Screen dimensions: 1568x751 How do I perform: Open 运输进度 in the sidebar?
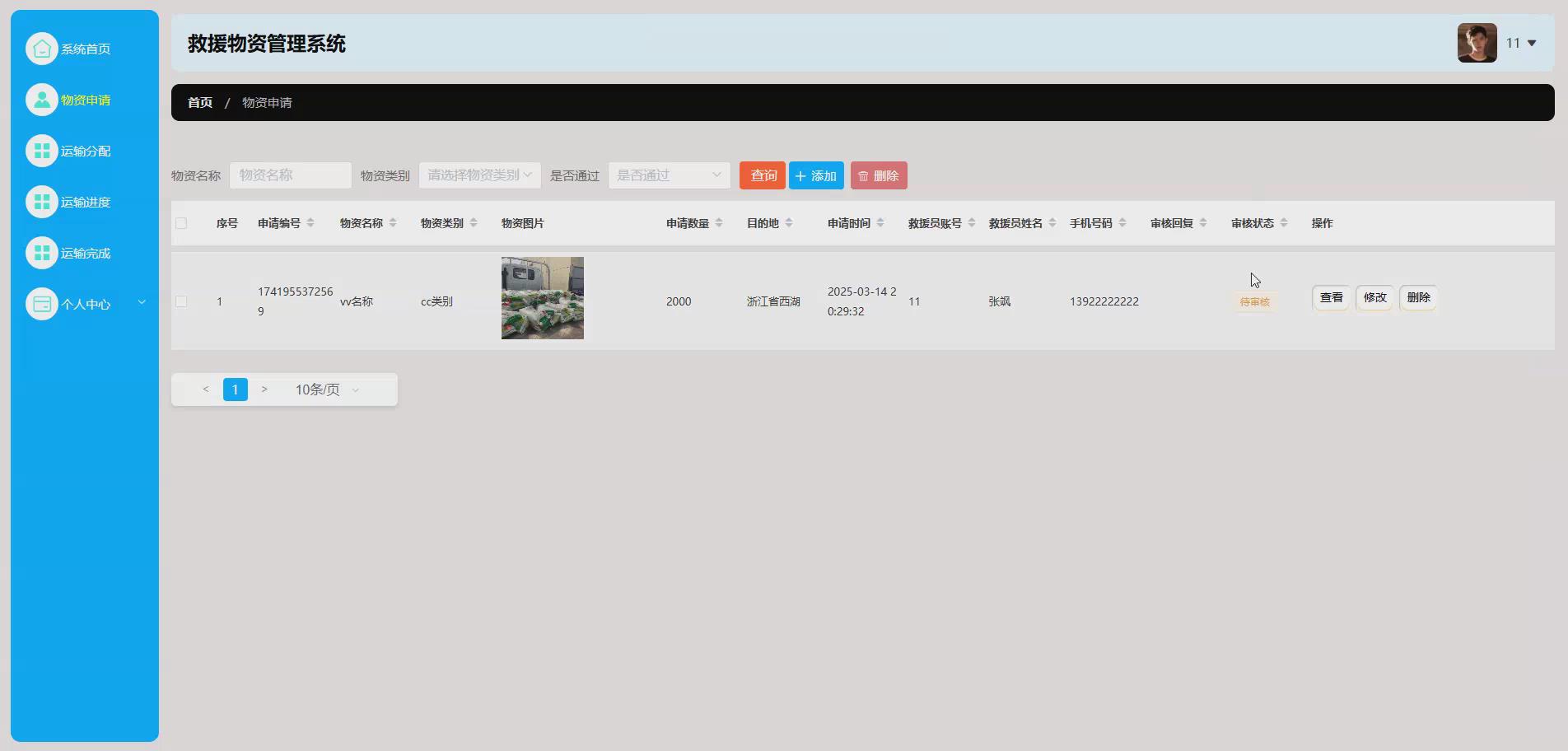pyautogui.click(x=85, y=202)
